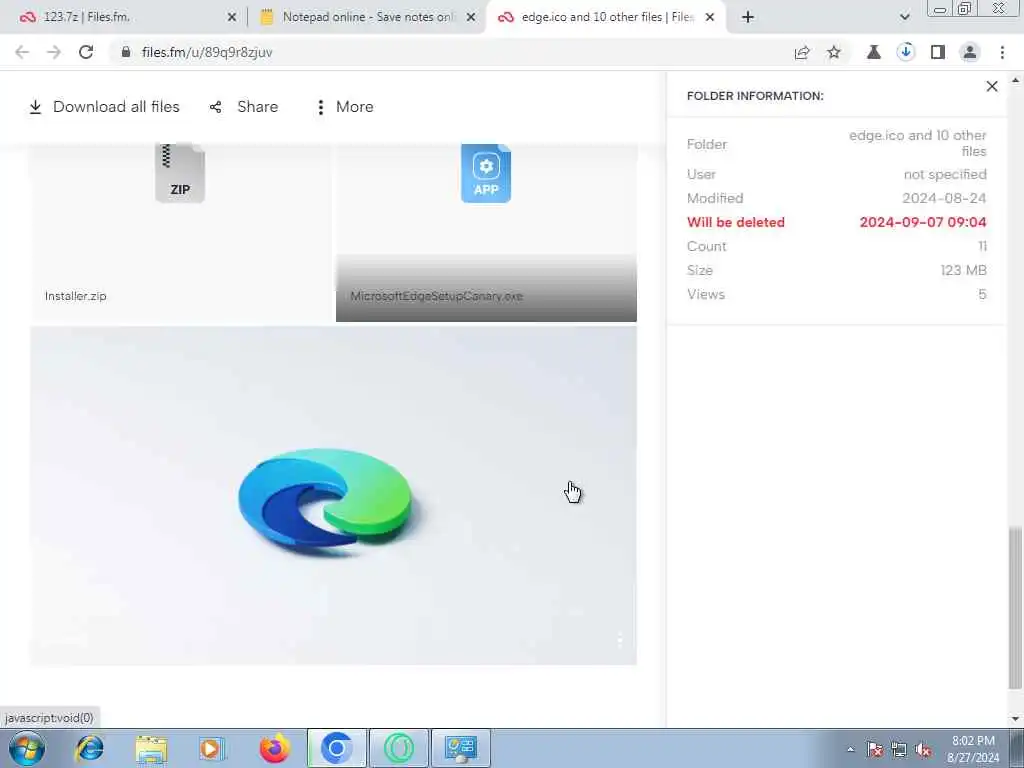Click the page vertical scrollbar thumb
Viewport: 1024px width, 768px height.
pyautogui.click(x=1015, y=607)
